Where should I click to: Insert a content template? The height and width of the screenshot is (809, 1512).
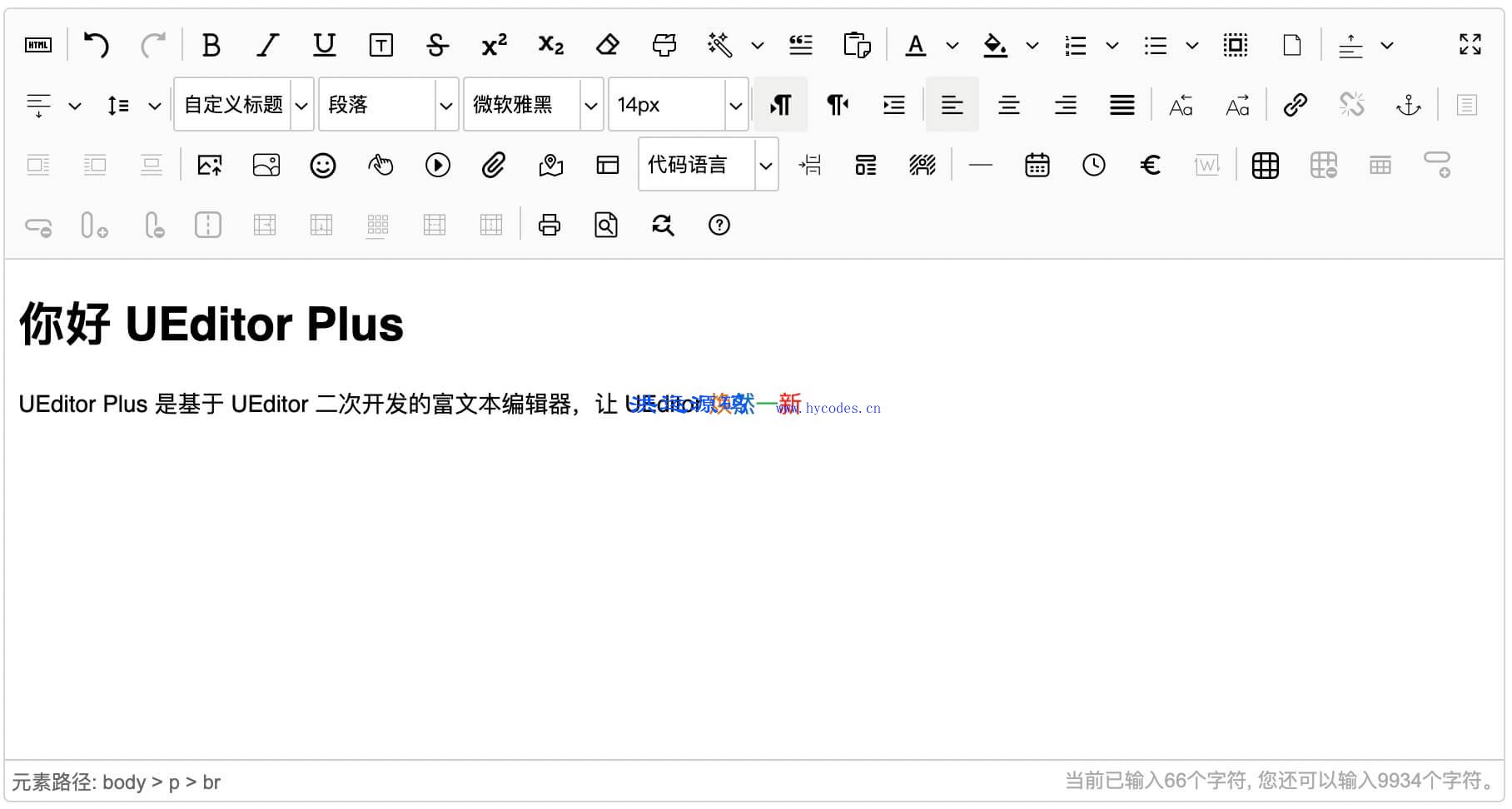866,165
